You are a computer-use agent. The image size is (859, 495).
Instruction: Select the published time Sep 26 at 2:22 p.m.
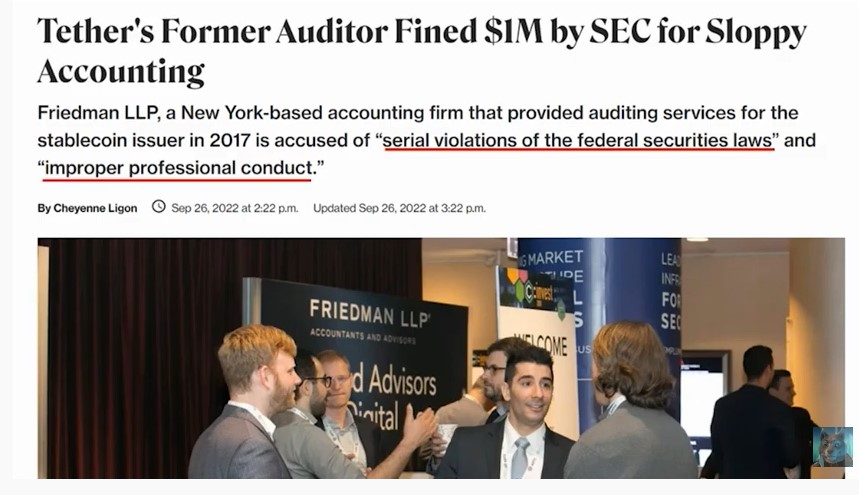[x=236, y=208]
